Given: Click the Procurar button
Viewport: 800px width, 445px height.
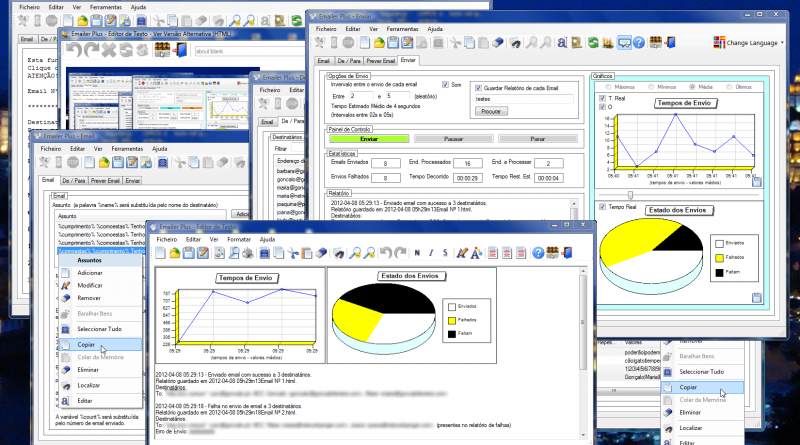Looking at the screenshot, I should coord(489,112).
